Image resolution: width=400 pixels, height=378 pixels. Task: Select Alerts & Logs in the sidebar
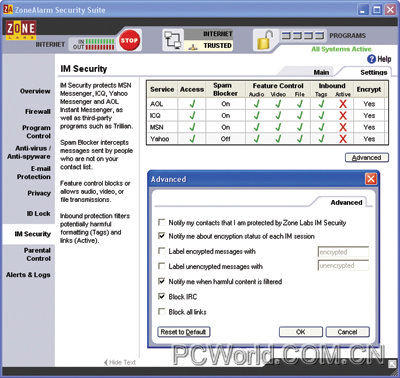28,275
